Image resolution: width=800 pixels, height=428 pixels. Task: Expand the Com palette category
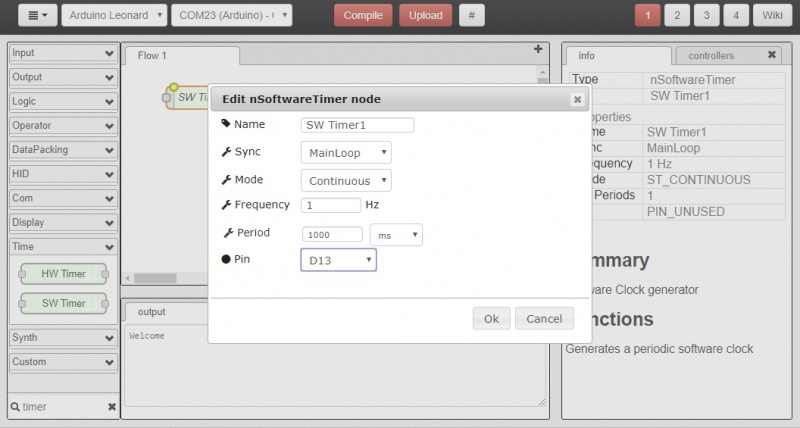tap(63, 198)
